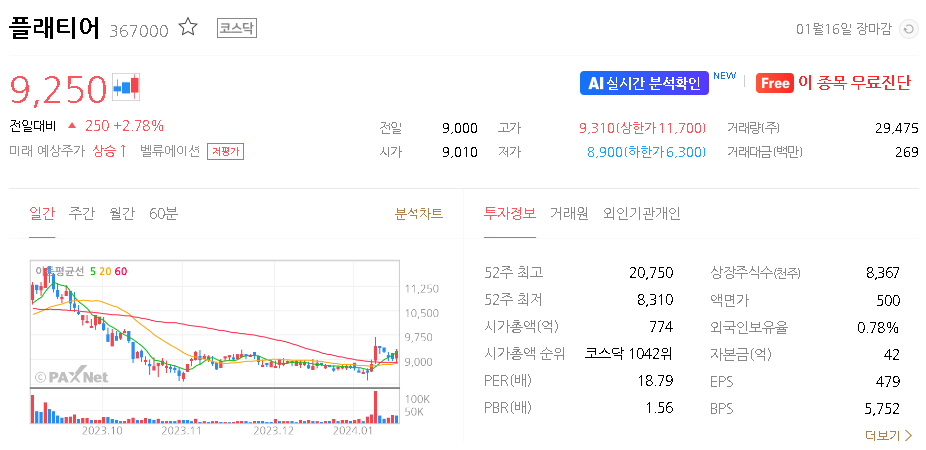Click the refresh icon next to 장마감
The image size is (926, 450).
[908, 29]
